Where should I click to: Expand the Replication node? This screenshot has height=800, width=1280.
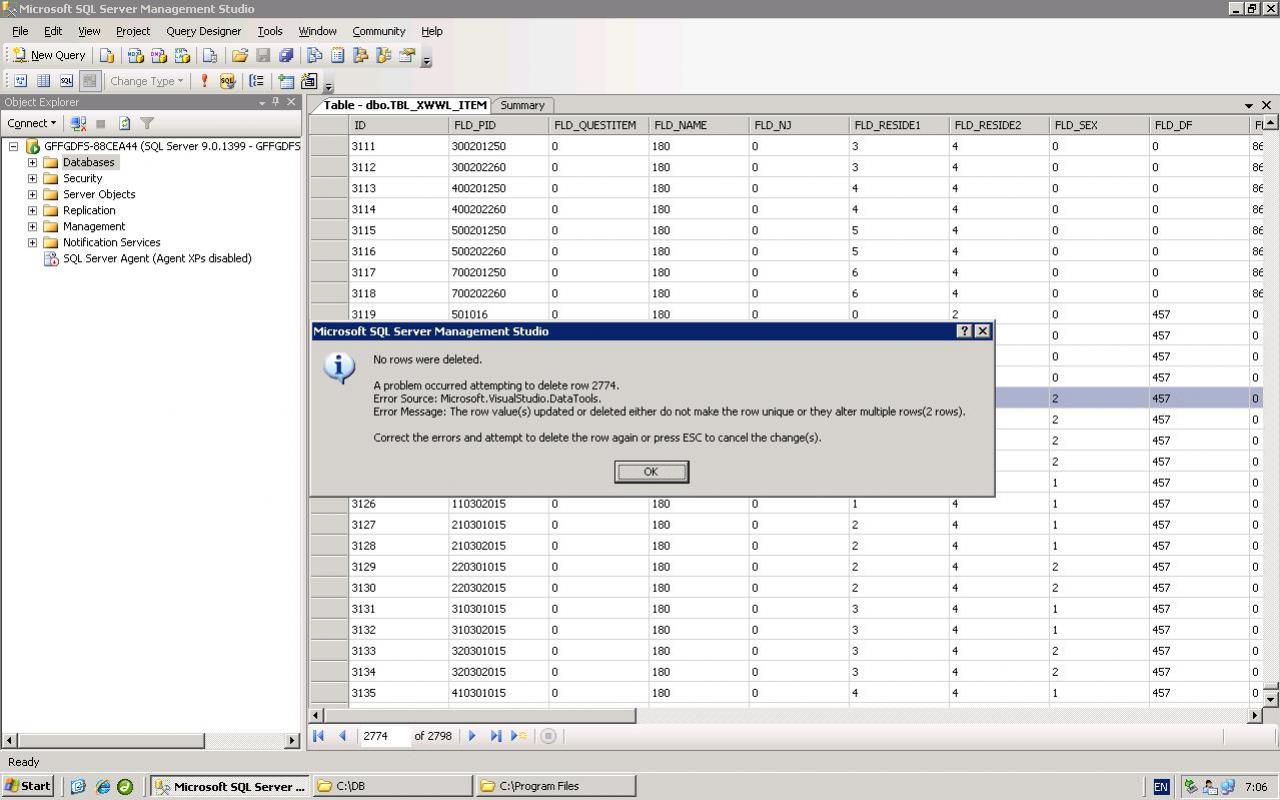coord(32,210)
